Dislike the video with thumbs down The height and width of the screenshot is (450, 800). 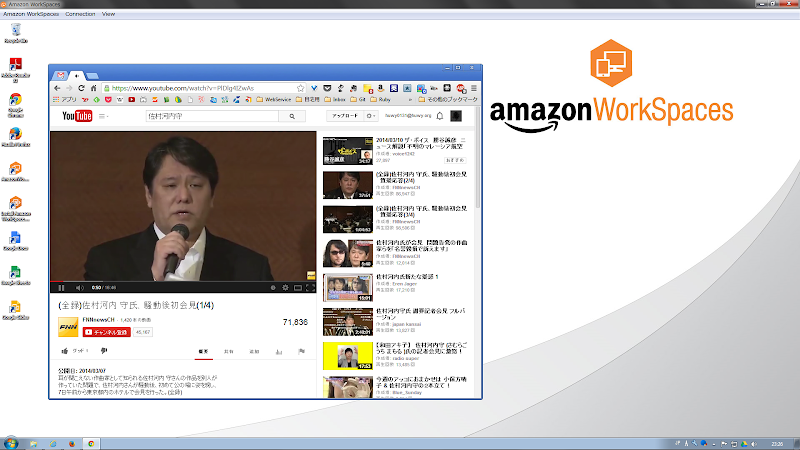(104, 351)
